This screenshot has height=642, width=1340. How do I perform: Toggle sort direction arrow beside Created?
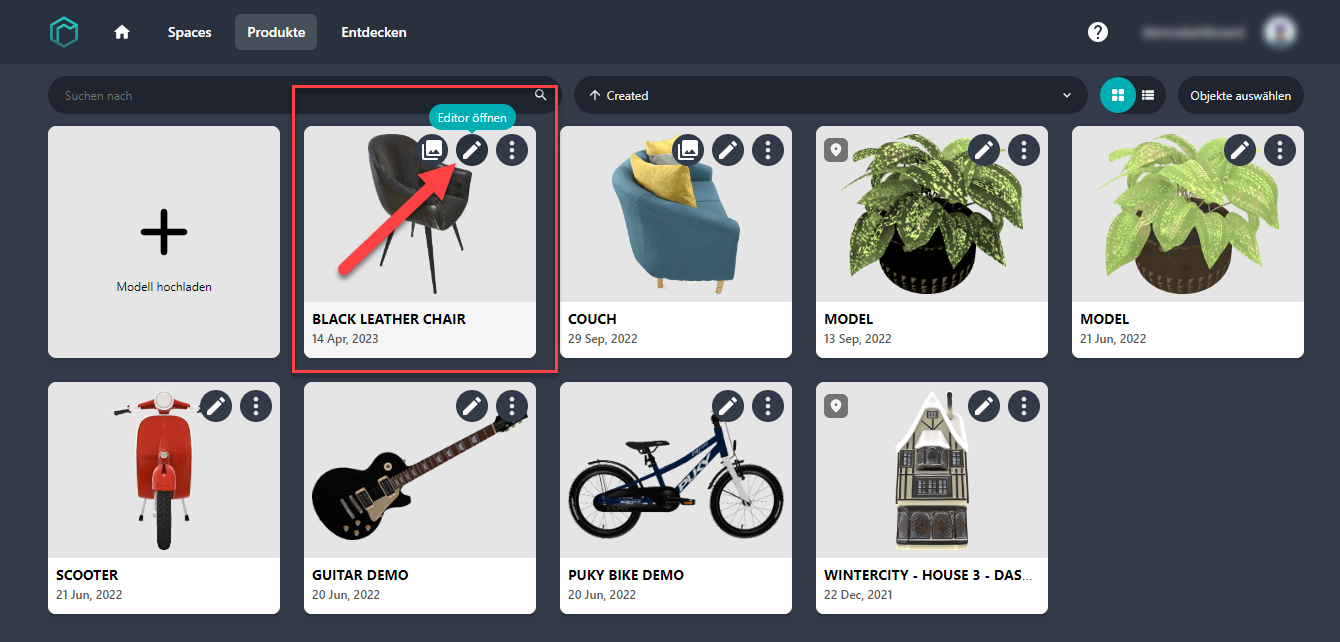(x=595, y=95)
